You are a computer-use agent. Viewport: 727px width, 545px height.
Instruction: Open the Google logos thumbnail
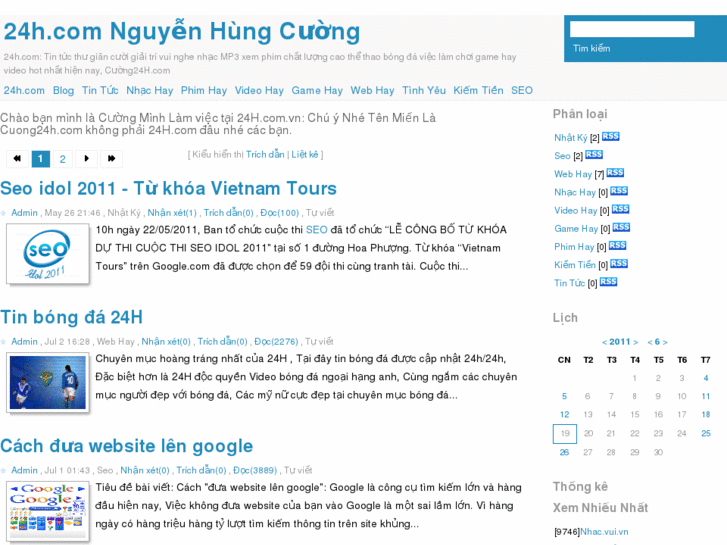tap(47, 511)
